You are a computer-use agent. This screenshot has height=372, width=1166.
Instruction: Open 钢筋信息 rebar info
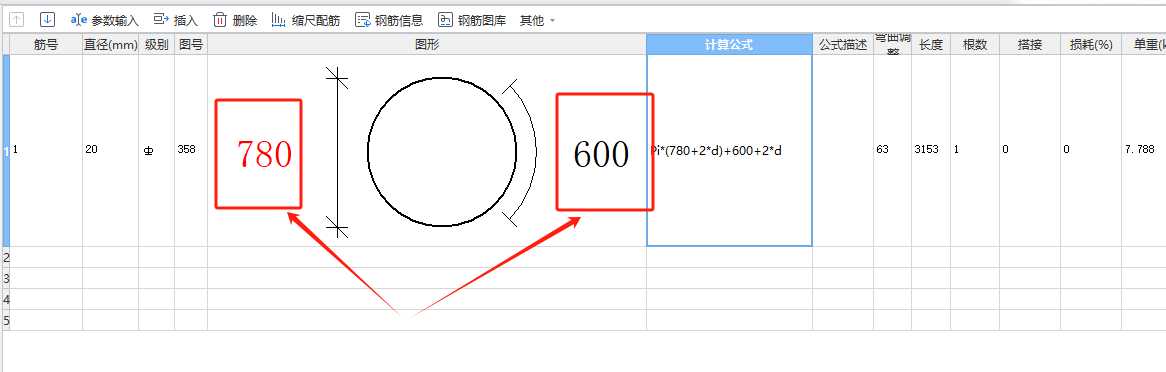389,20
